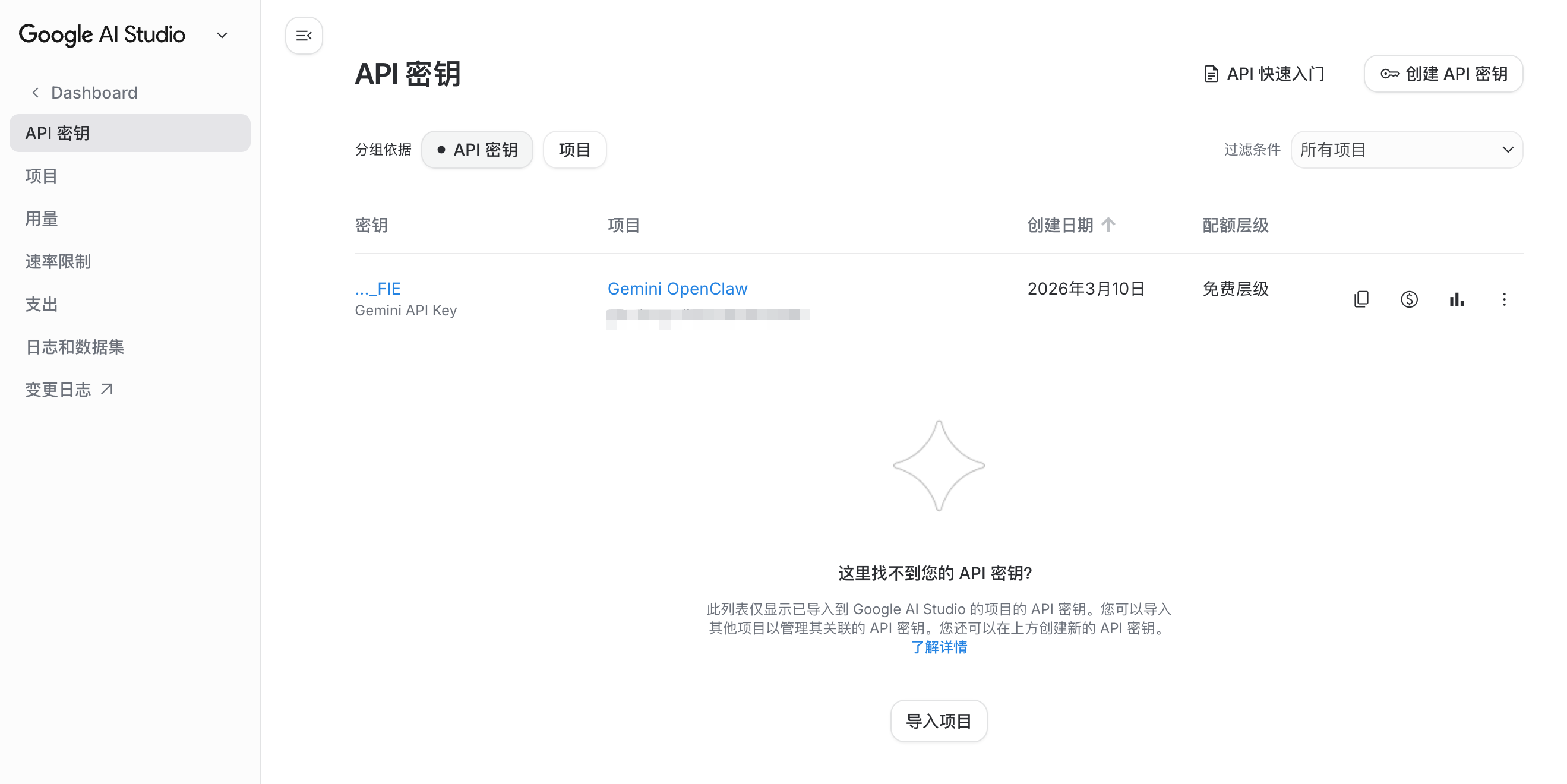Click the 创建日期 sort arrow
1567x784 pixels.
(1108, 225)
